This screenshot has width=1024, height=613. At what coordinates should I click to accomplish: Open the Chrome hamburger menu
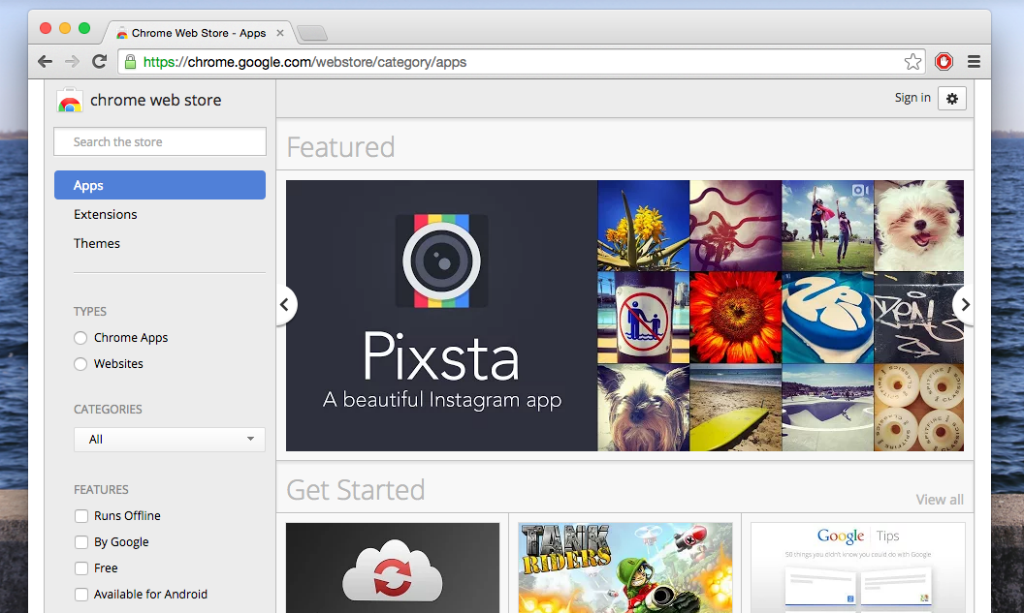(974, 62)
